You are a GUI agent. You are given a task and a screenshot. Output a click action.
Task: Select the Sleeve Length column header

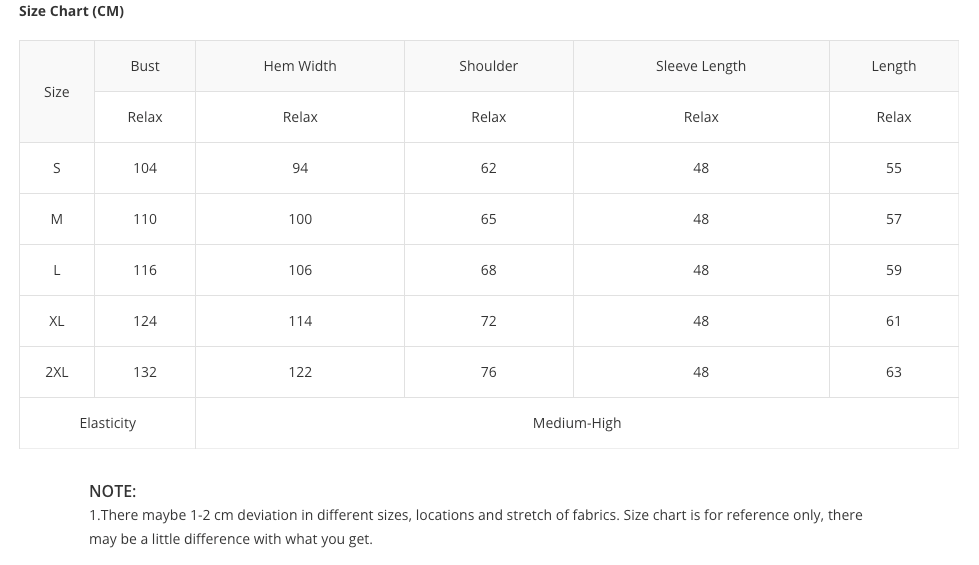[701, 66]
